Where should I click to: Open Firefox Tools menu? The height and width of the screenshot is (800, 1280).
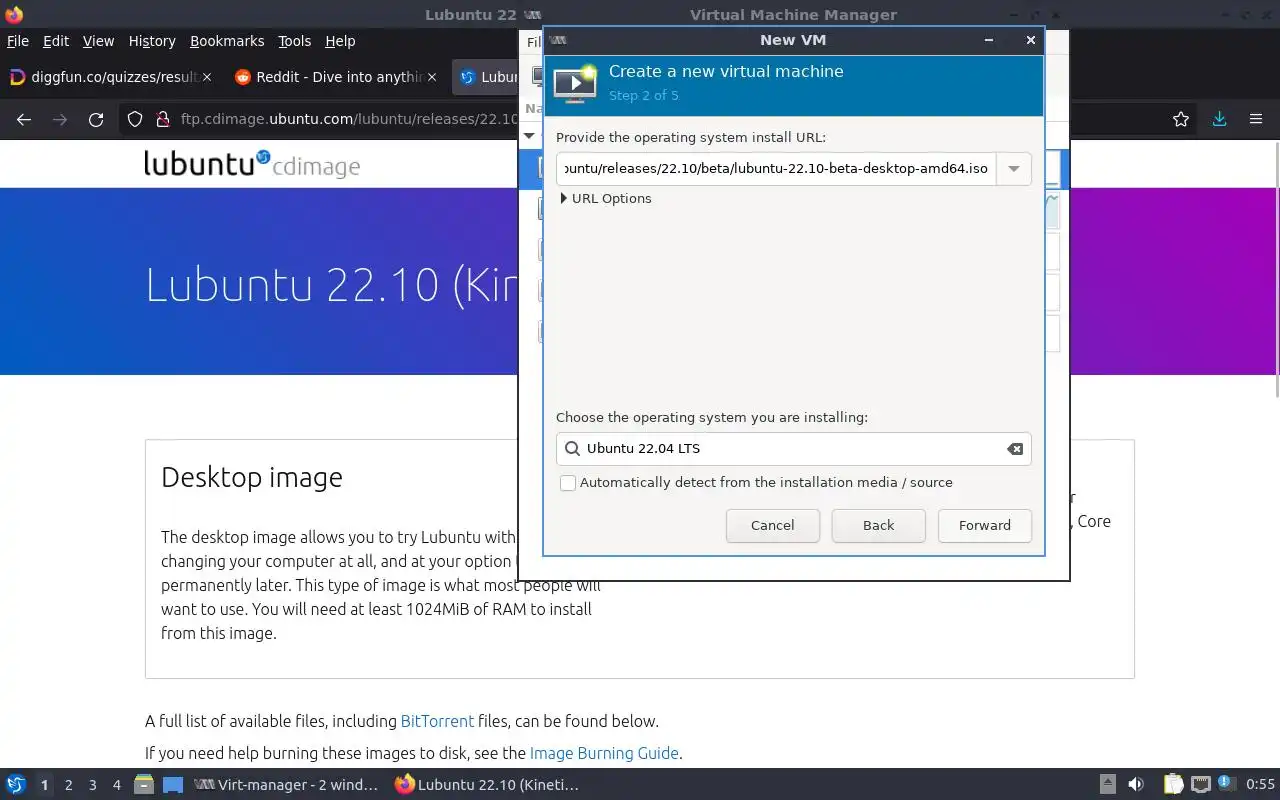(x=294, y=41)
